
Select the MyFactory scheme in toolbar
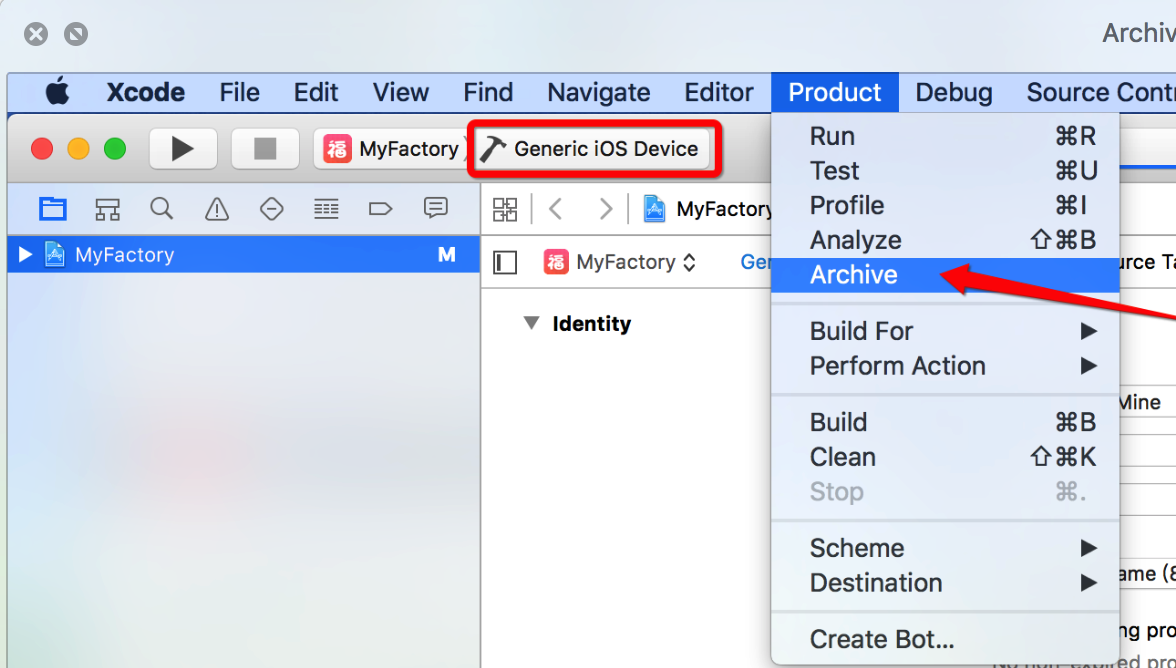(x=391, y=148)
